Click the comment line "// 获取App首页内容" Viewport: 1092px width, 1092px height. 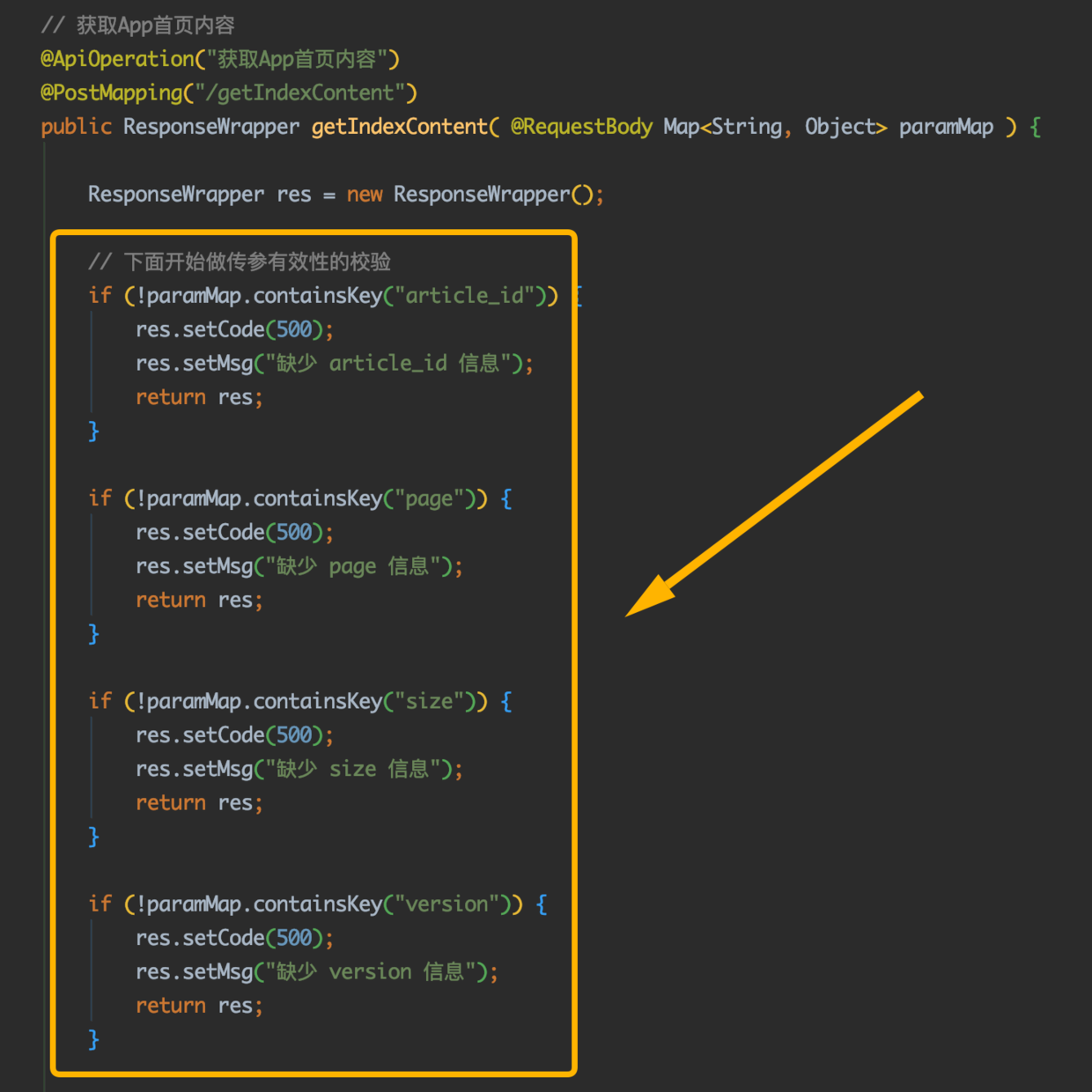pos(138,26)
